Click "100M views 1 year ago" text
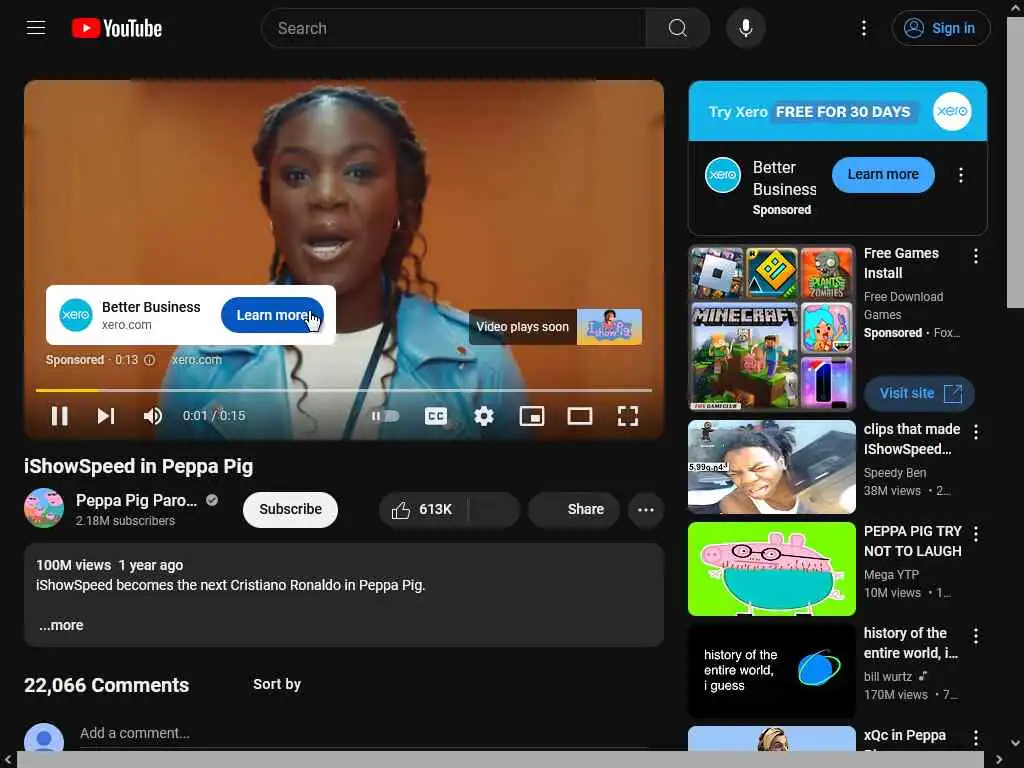Image resolution: width=1024 pixels, height=768 pixels. coord(109,565)
